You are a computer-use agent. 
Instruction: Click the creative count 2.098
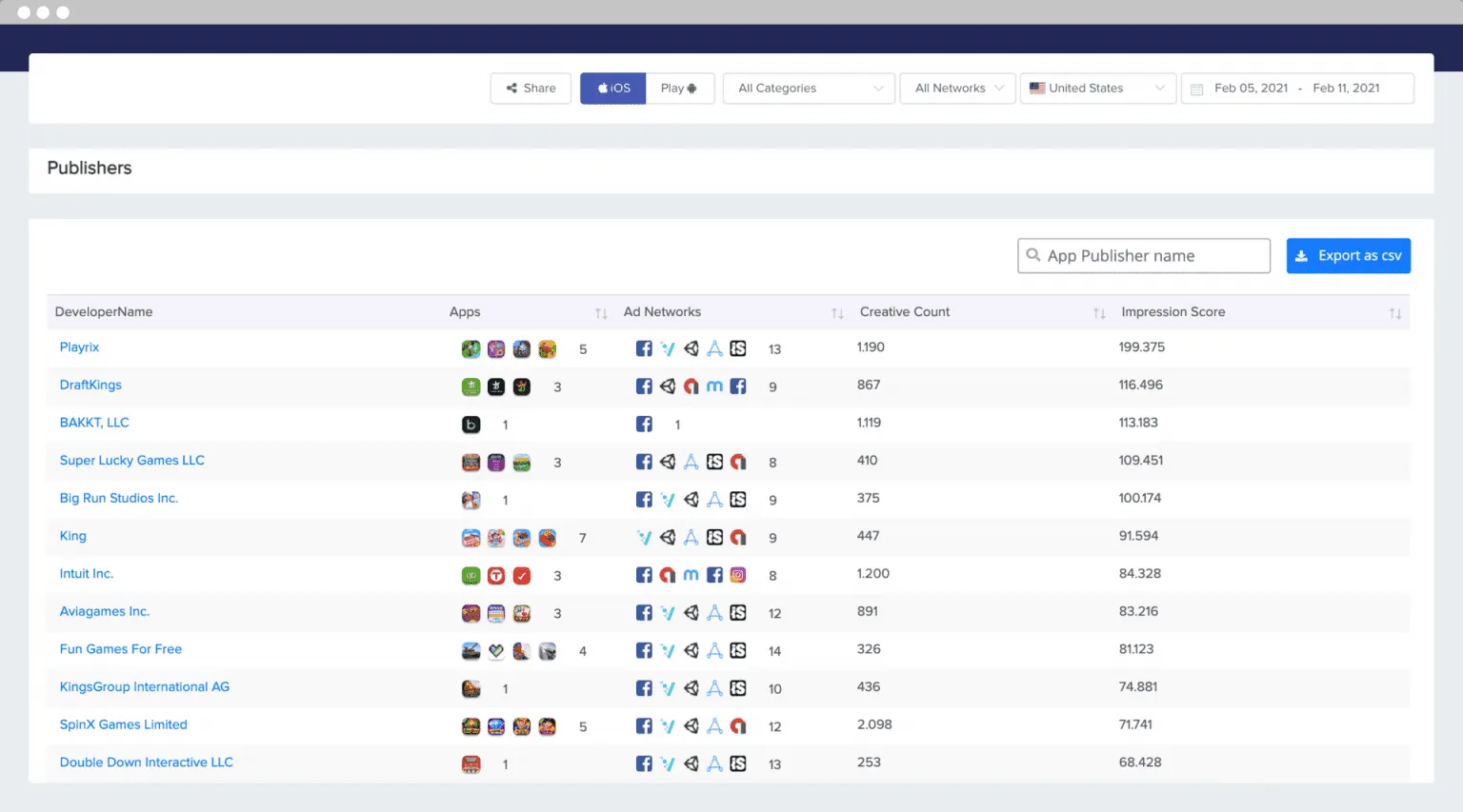coord(874,724)
